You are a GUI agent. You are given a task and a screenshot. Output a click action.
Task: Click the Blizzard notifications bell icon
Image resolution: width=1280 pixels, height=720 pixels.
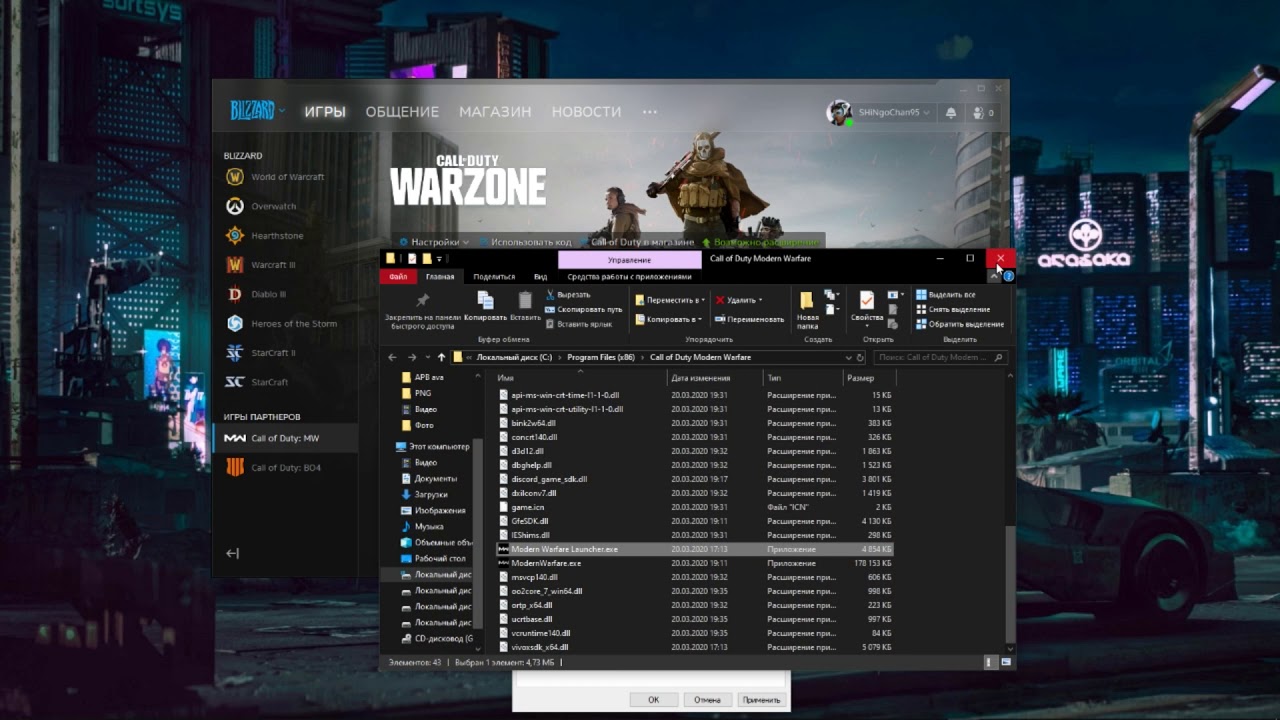click(x=951, y=113)
